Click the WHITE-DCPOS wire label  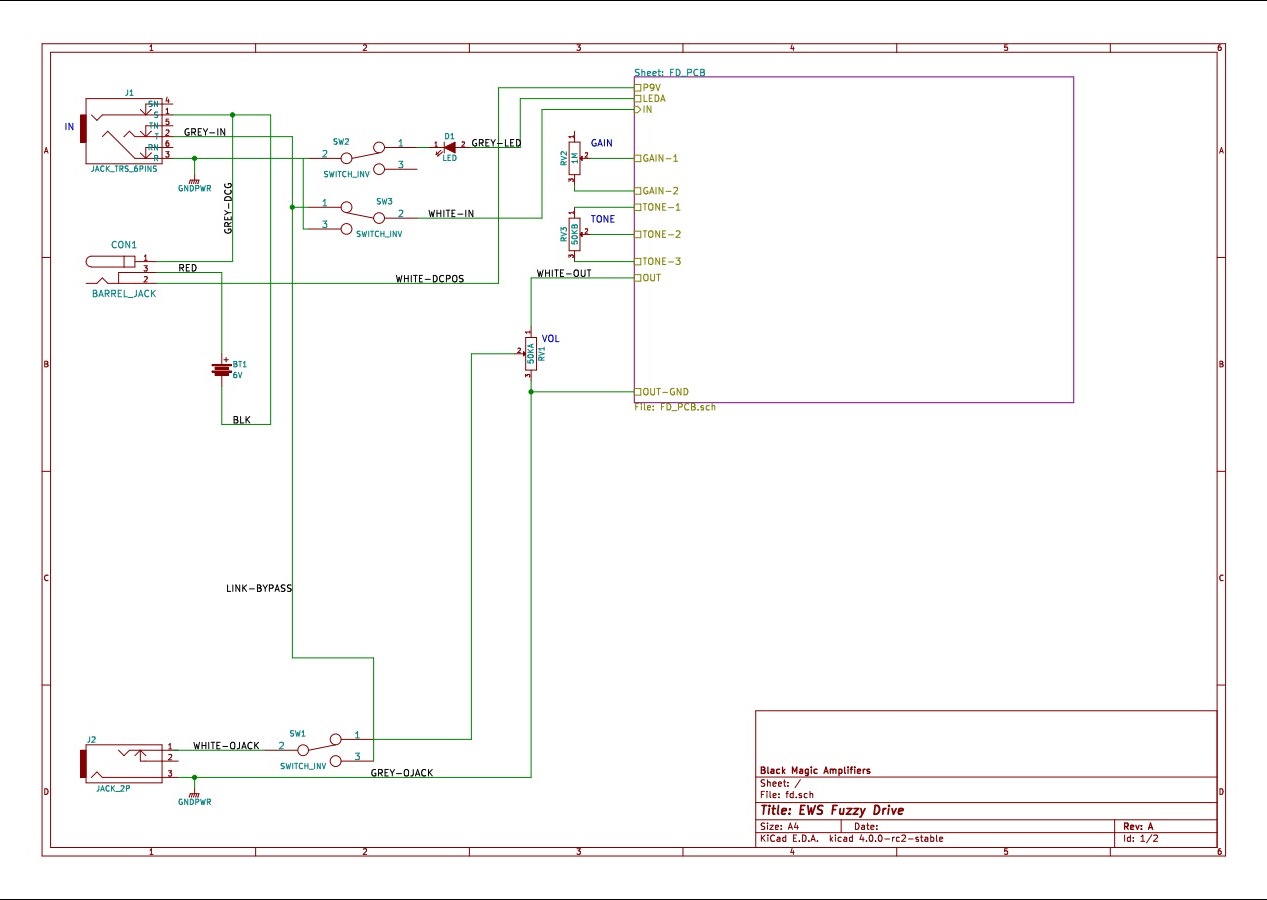(x=430, y=279)
